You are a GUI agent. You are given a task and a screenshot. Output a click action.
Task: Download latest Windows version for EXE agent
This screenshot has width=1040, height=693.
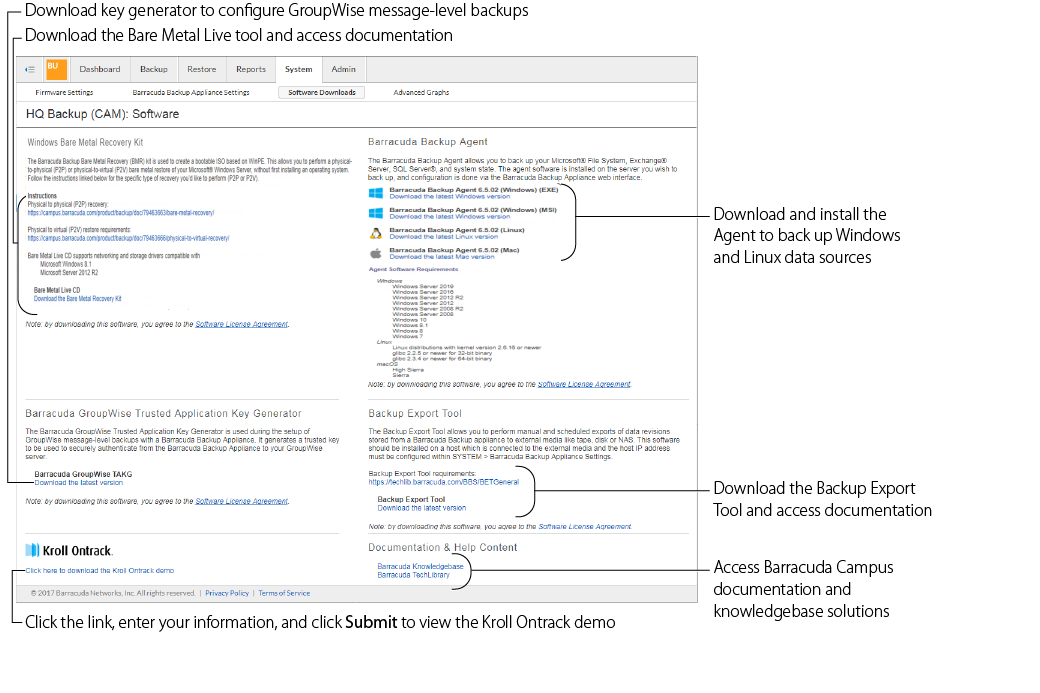(450, 196)
